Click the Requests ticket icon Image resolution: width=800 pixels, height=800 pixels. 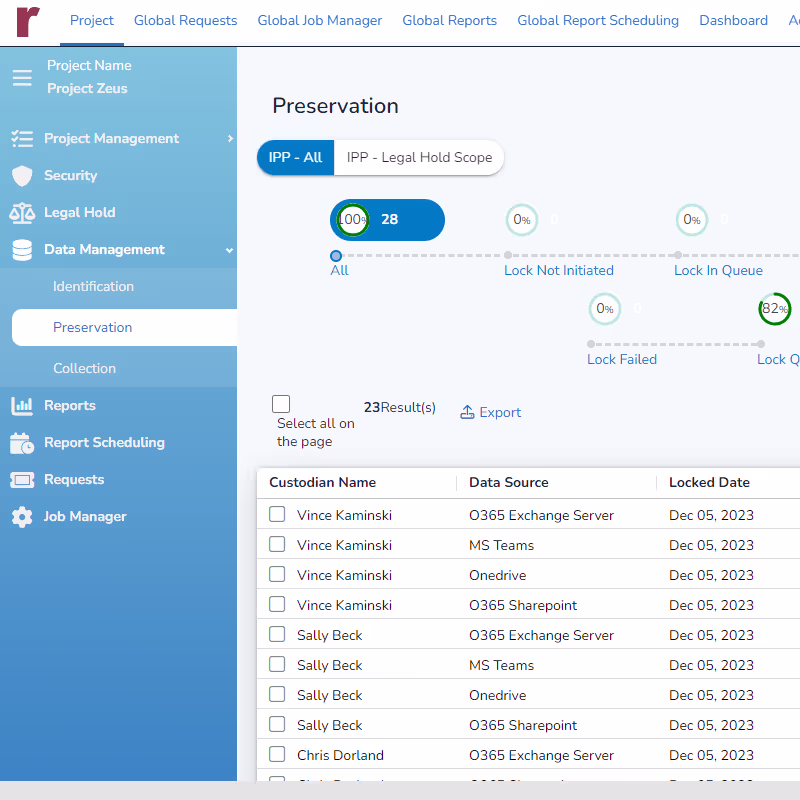(22, 480)
